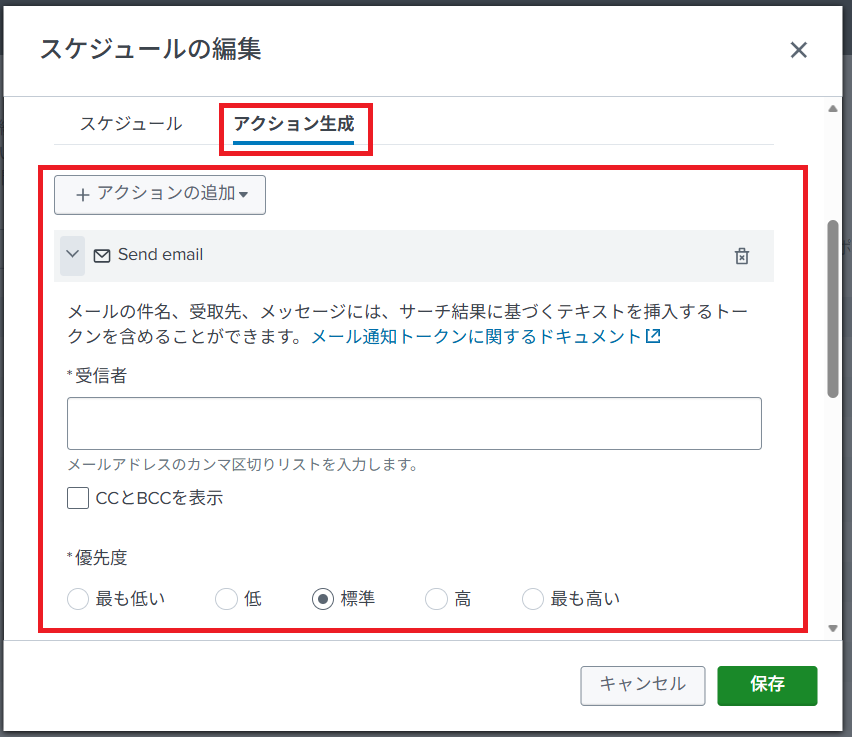Viewport: 852px width, 737px height.
Task: Choose the 標準 priority radio option
Action: pos(323,599)
